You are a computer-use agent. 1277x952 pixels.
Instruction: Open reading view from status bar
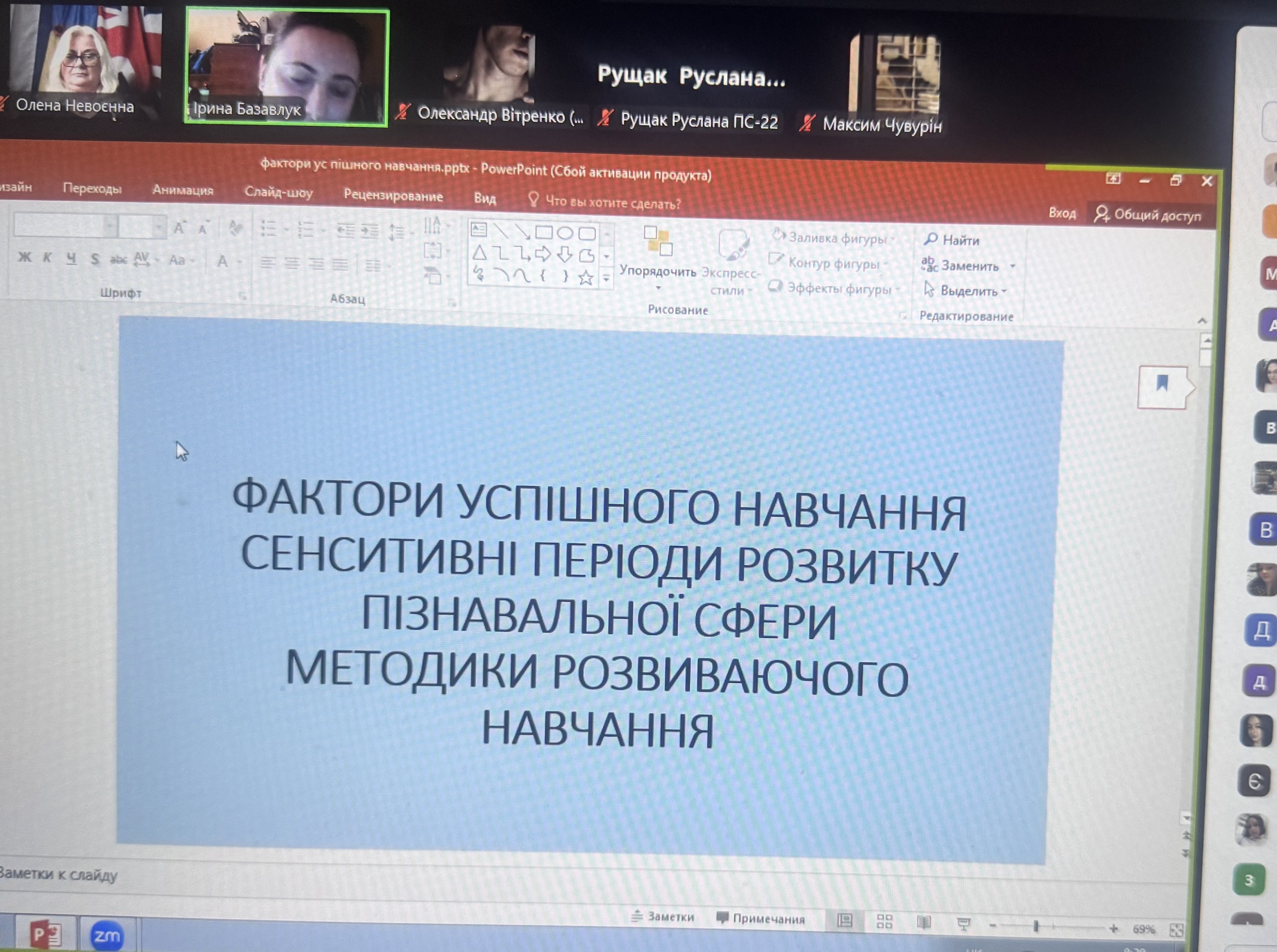[x=924, y=923]
